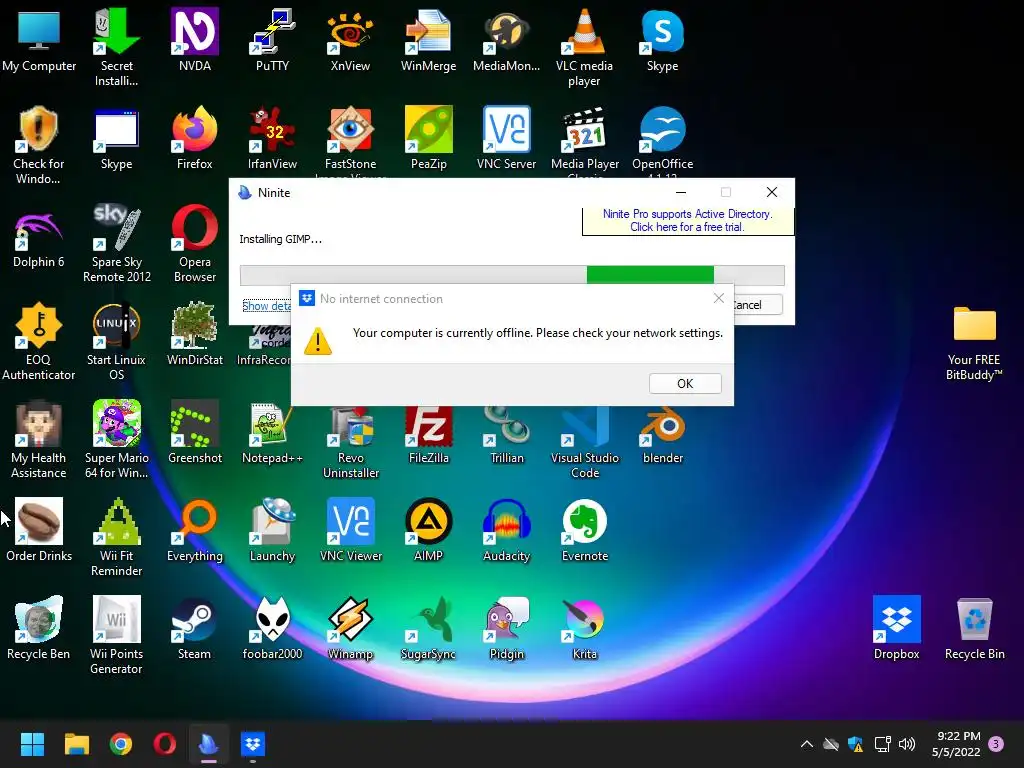This screenshot has height=768, width=1024.
Task: Switch to Ninite taskbar button
Action: [x=208, y=744]
